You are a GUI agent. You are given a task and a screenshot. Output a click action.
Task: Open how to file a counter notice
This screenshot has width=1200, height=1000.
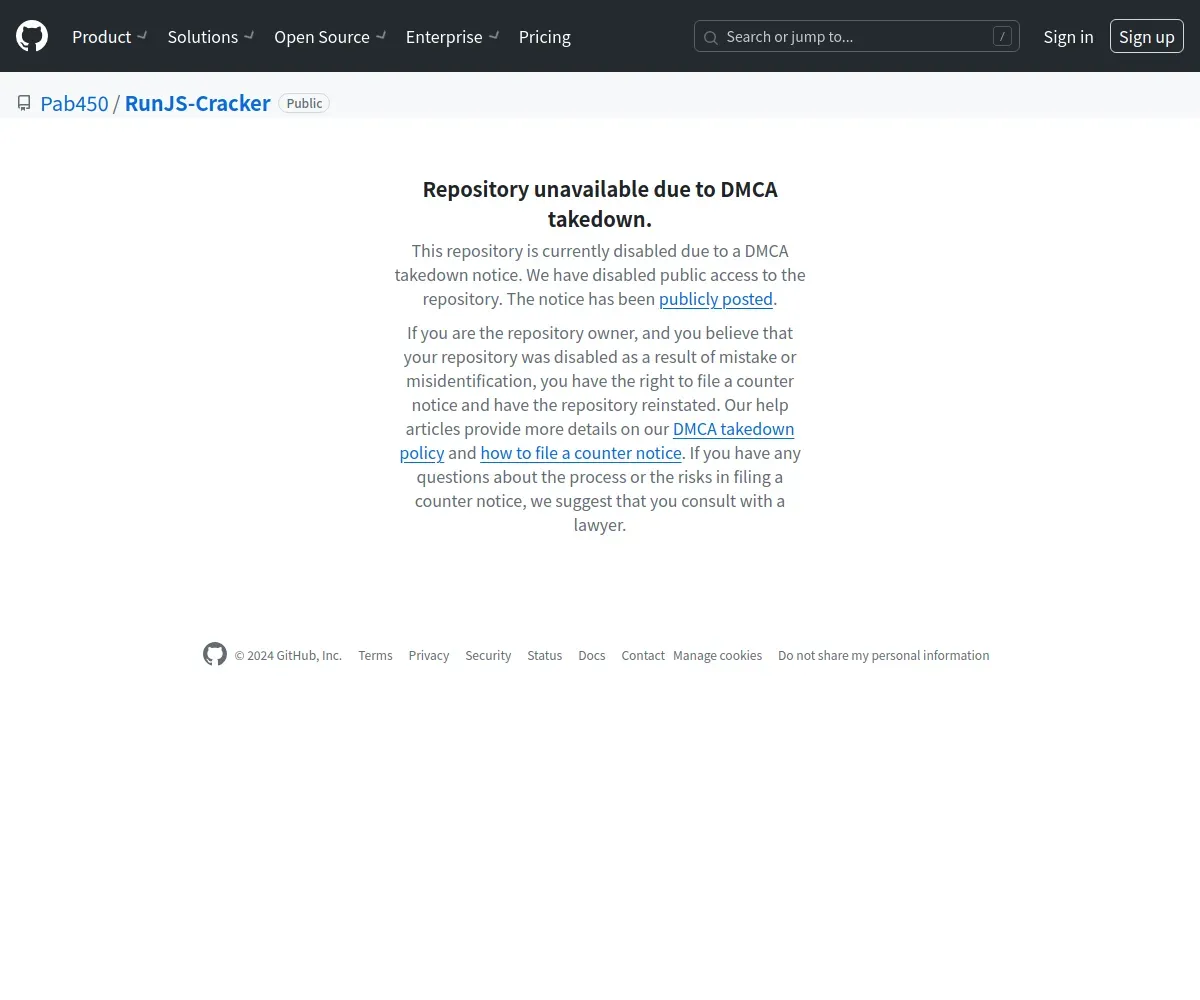pyautogui.click(x=581, y=453)
